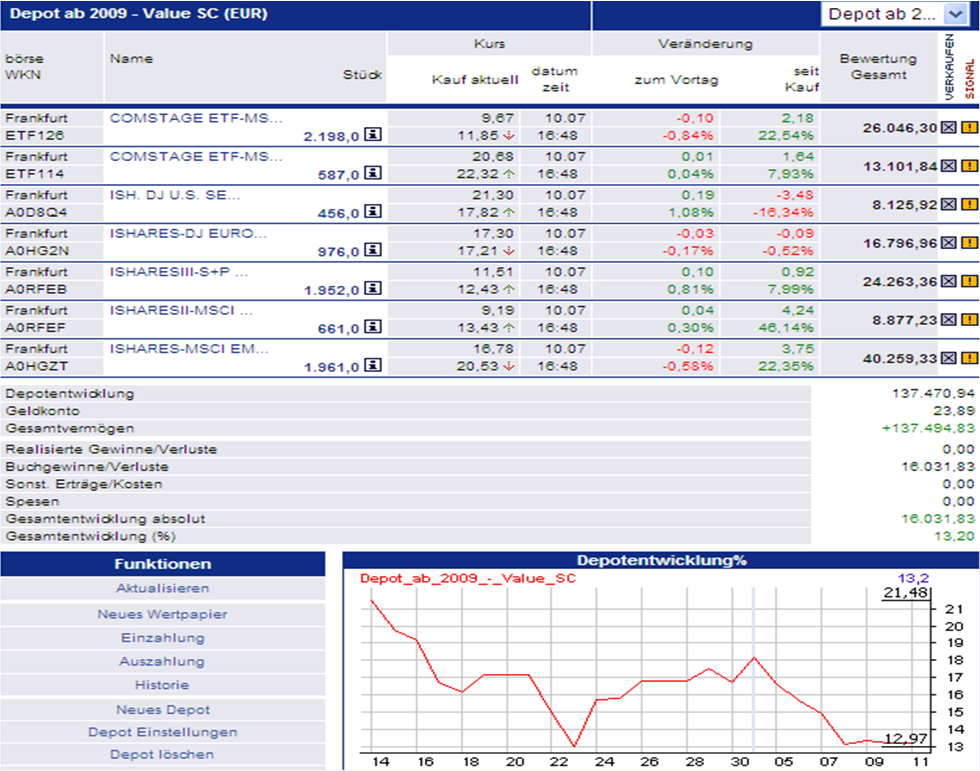Screen dimensions: 980x771
Task: Click Depot löschen option
Action: pos(163,755)
